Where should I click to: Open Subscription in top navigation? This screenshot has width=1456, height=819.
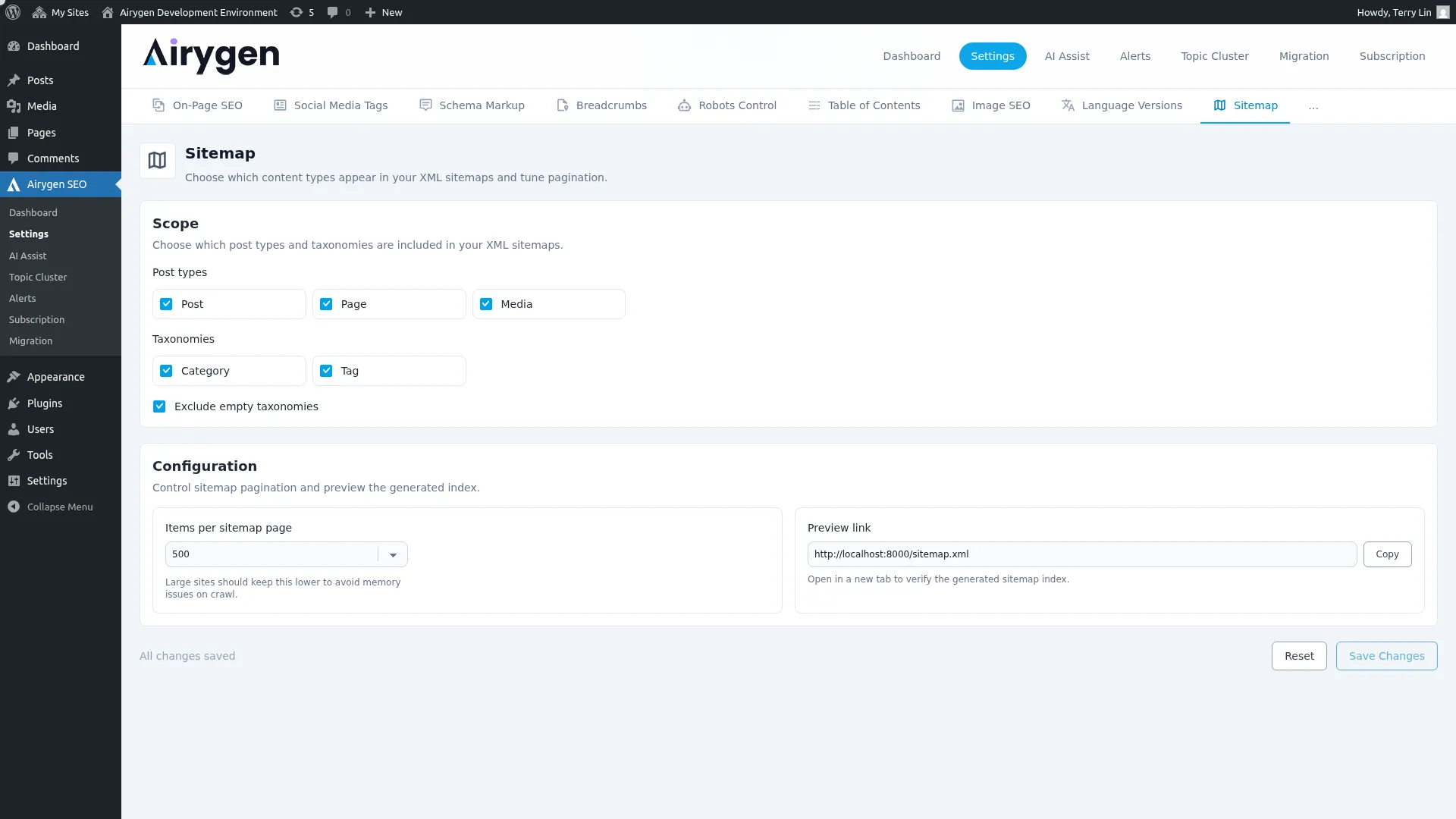pyautogui.click(x=1392, y=56)
